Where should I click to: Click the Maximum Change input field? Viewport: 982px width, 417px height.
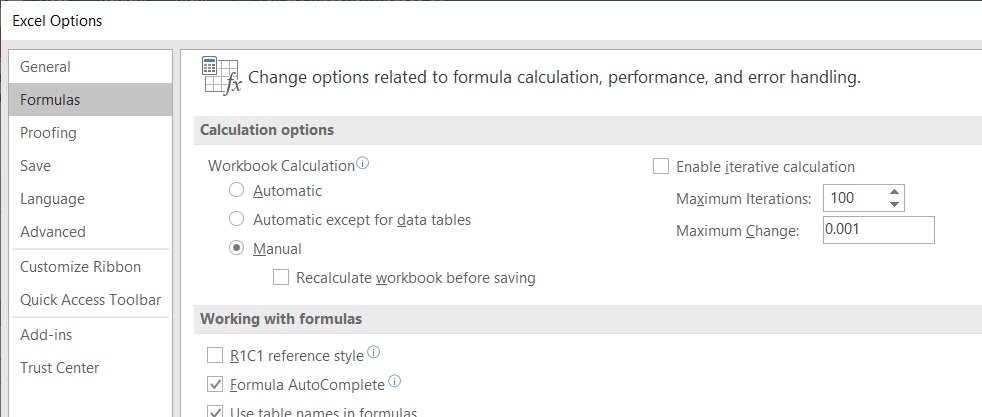[877, 230]
